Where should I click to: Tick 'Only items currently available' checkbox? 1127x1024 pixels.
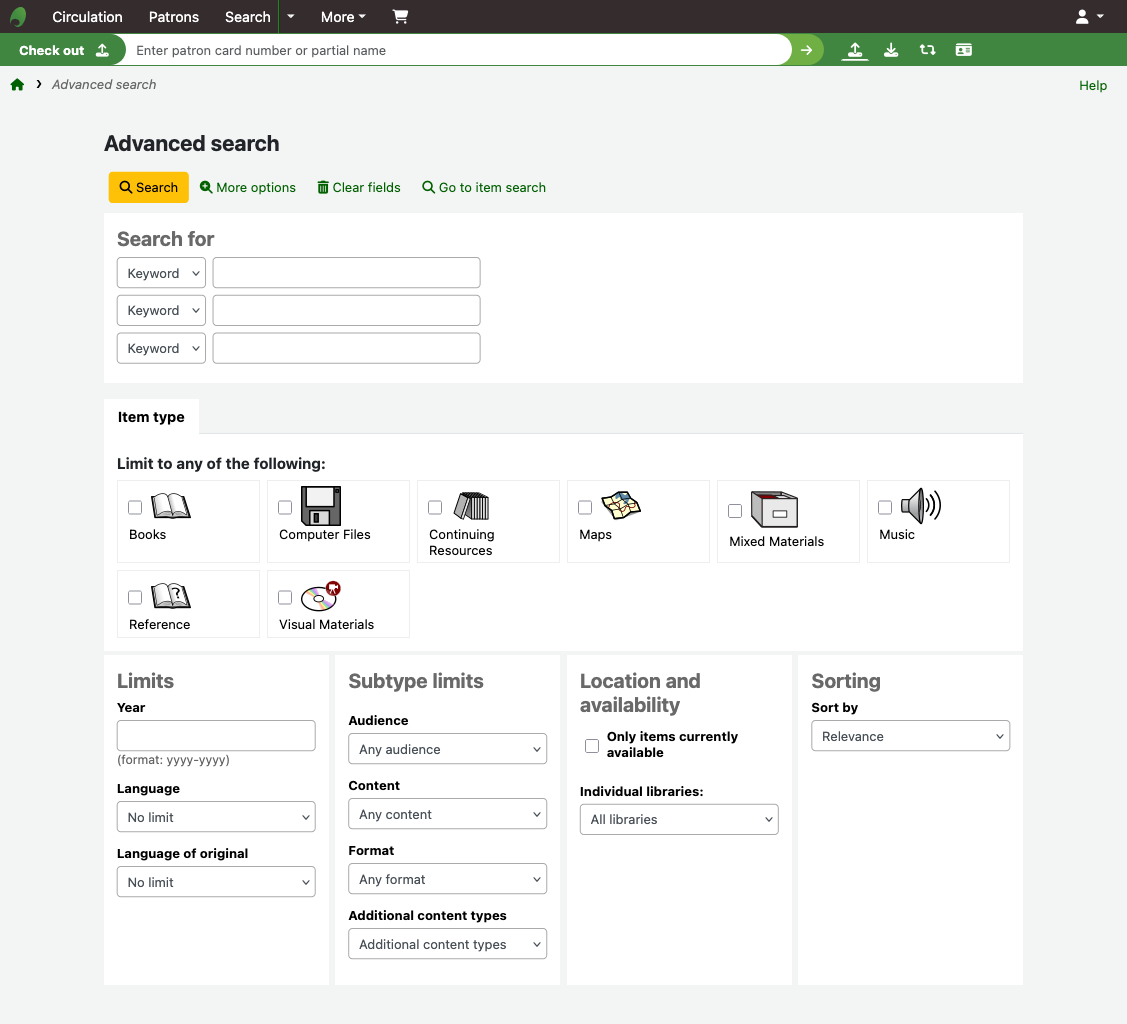click(592, 746)
